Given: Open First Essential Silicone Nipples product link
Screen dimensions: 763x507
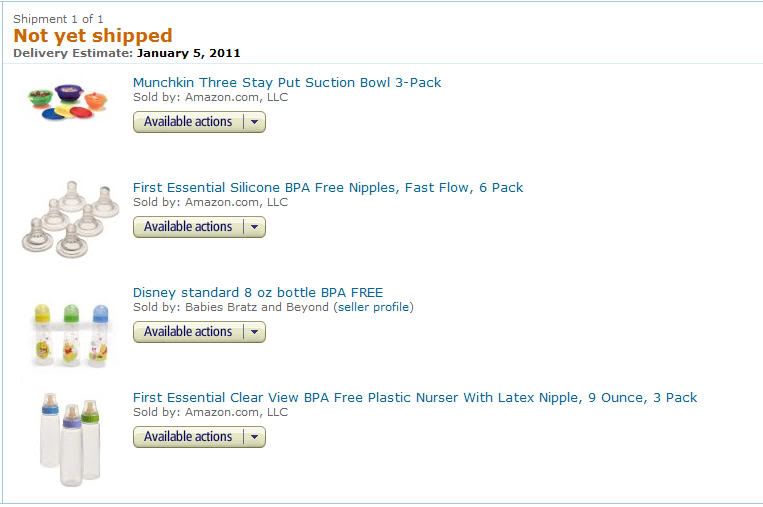Looking at the screenshot, I should pos(328,188).
